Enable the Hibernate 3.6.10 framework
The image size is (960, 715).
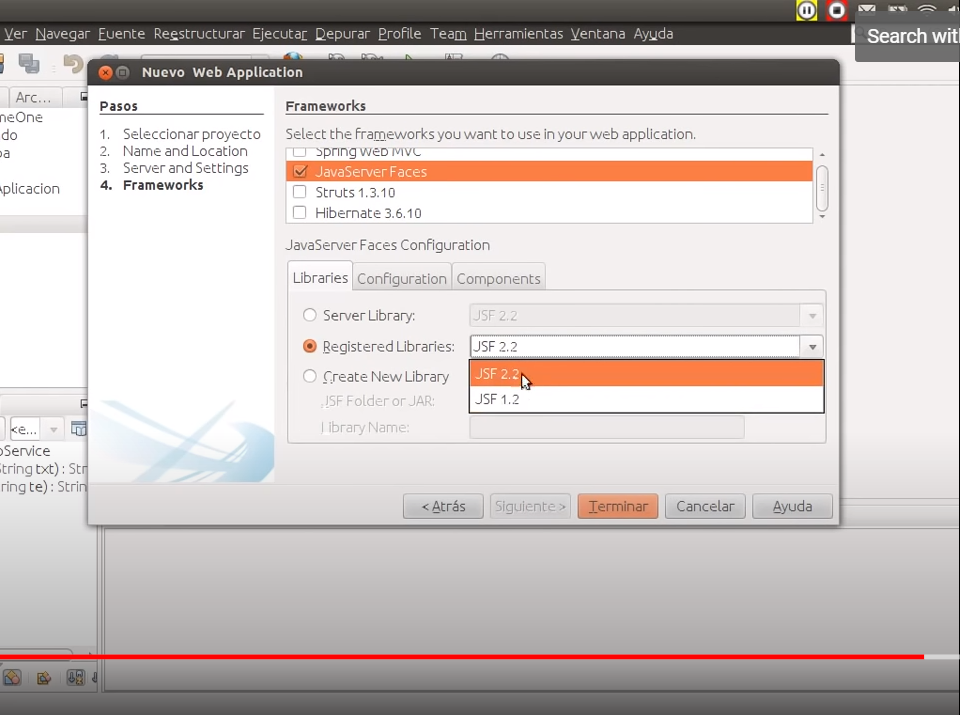click(300, 213)
